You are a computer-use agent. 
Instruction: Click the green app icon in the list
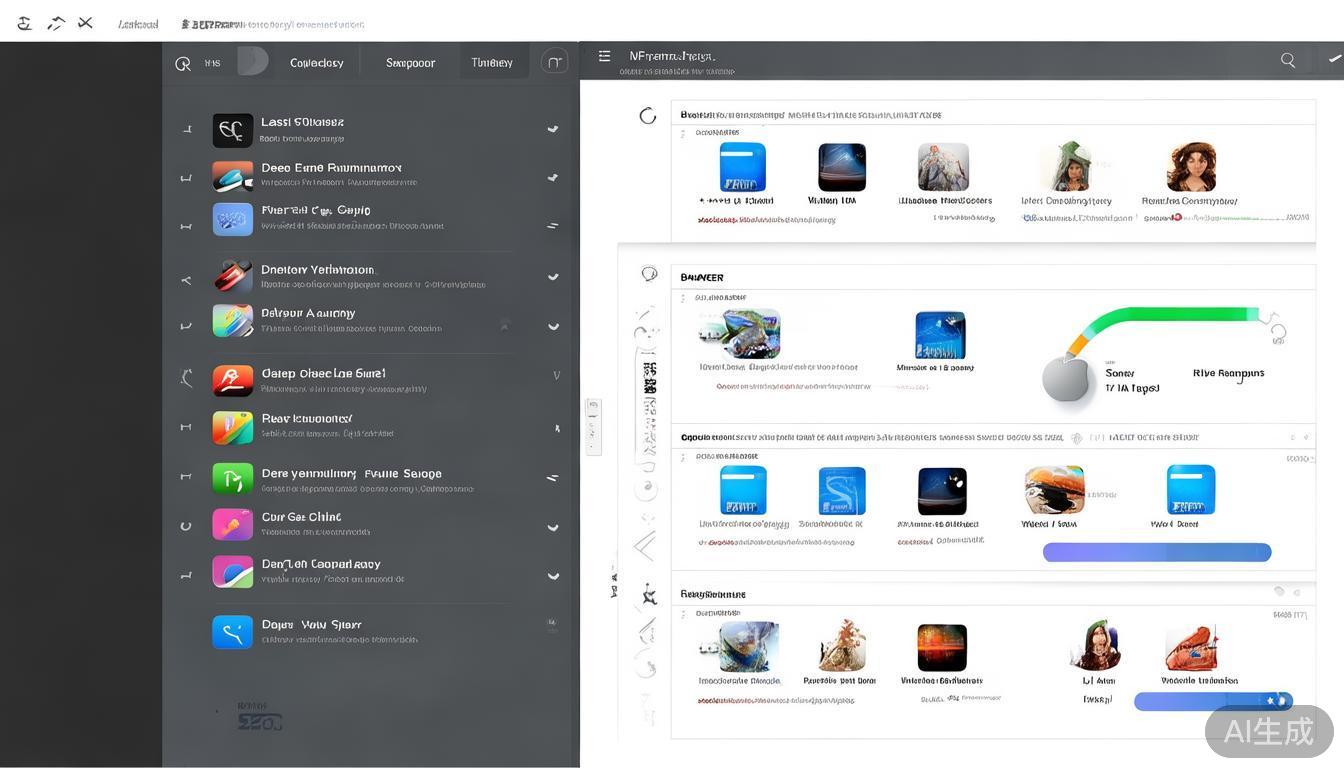232,479
